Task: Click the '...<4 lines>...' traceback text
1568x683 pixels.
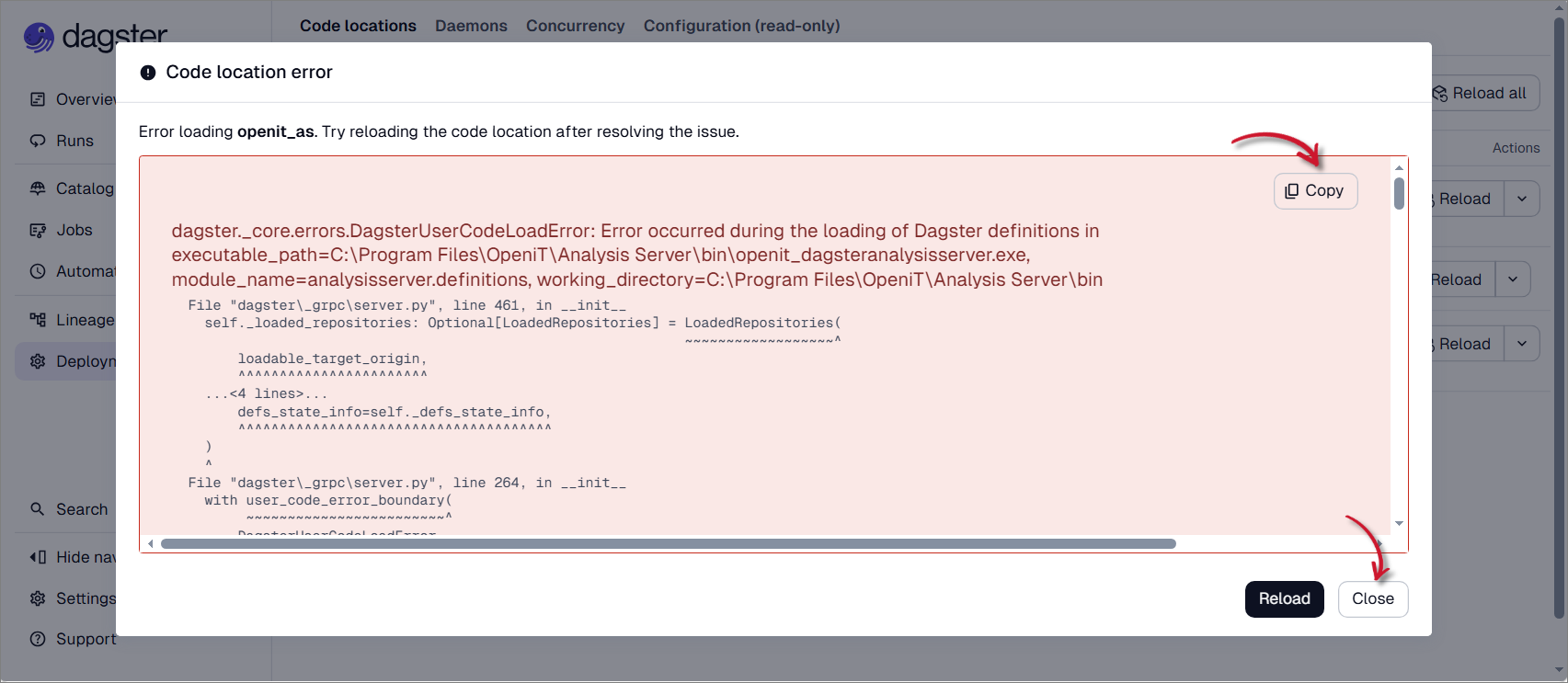Action: [266, 393]
